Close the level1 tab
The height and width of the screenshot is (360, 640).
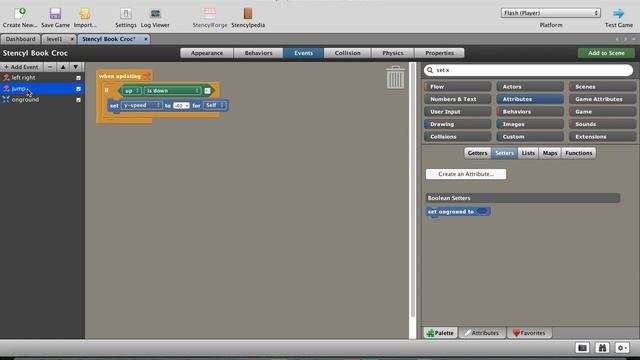72,39
